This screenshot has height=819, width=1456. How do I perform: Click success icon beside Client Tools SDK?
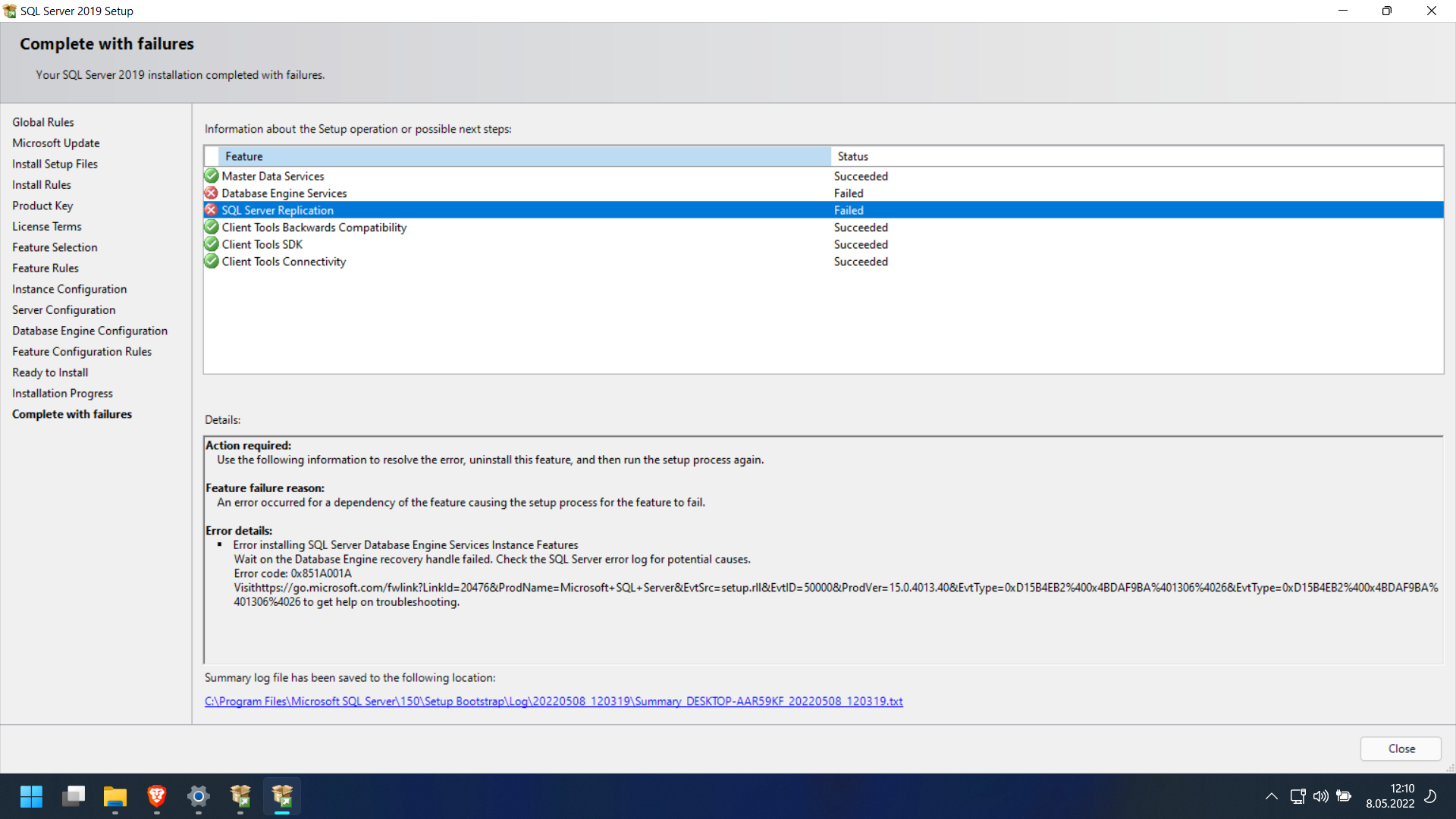pyautogui.click(x=212, y=244)
